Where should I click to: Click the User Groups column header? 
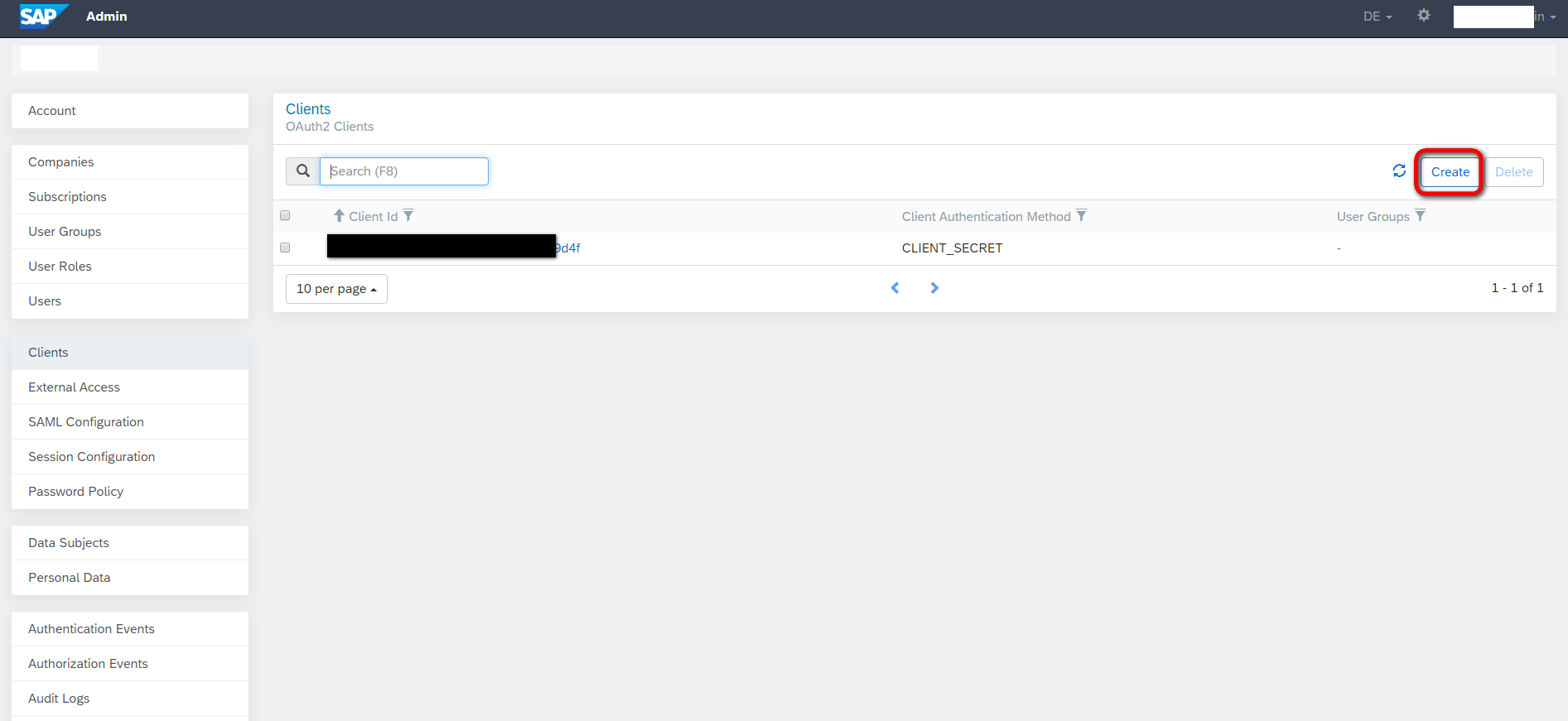[1373, 217]
